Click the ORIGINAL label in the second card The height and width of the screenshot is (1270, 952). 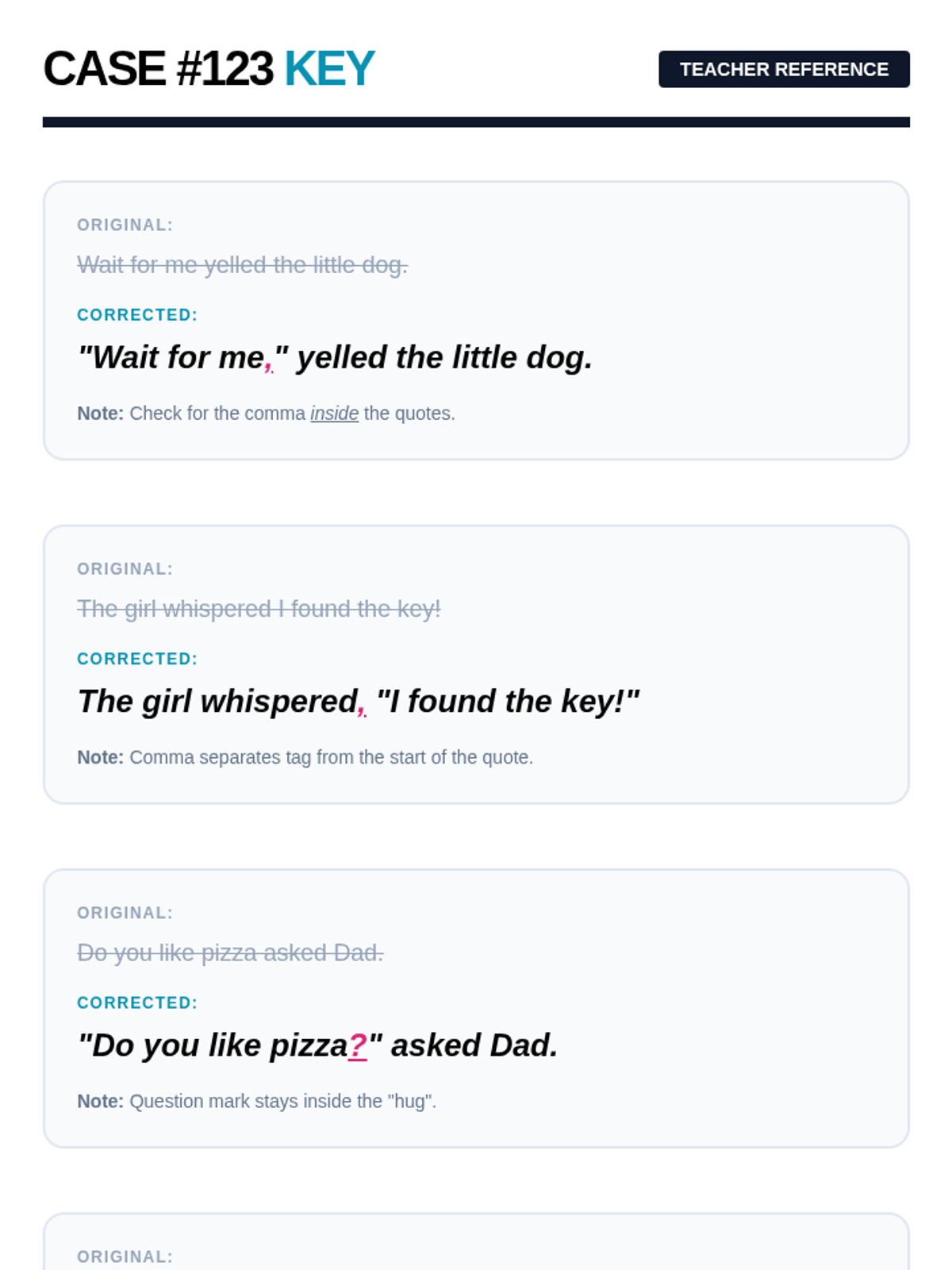click(125, 569)
